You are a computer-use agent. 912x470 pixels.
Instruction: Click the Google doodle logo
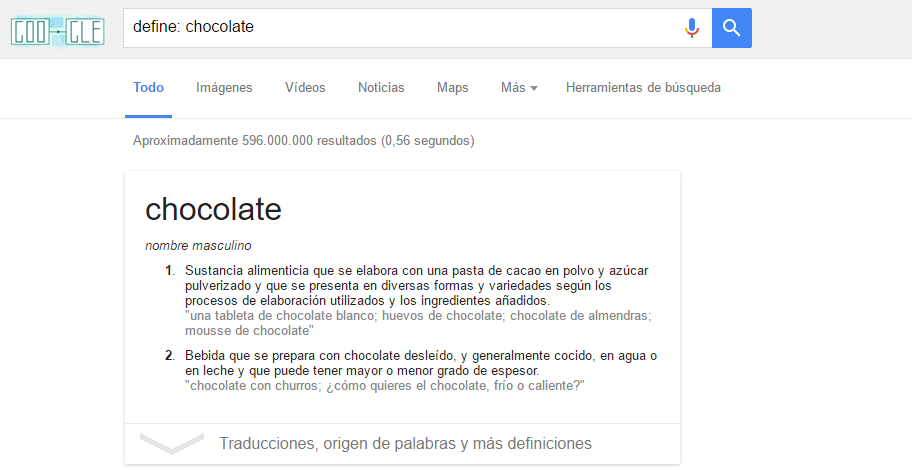58,31
